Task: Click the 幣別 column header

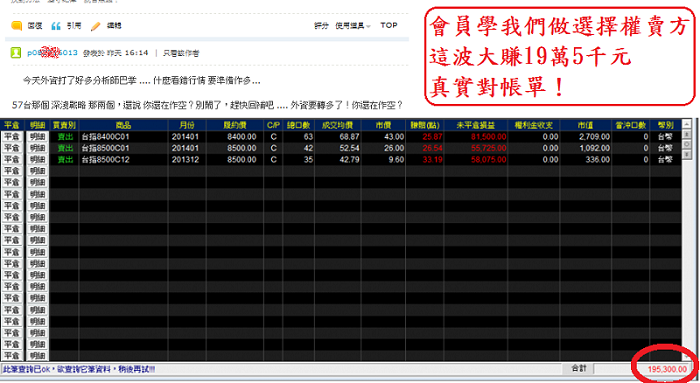Action: [x=665, y=125]
